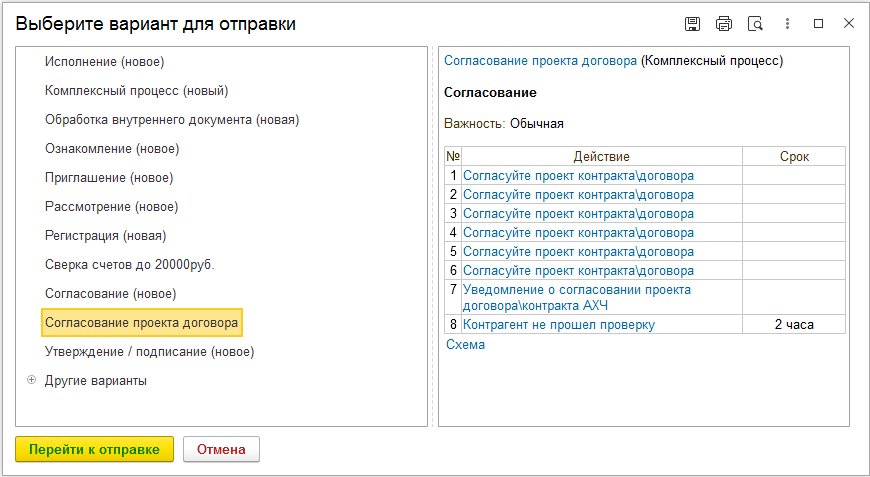Select 'Комплексный процесс (новый)' option
Image resolution: width=870 pixels, height=477 pixels.
click(136, 91)
